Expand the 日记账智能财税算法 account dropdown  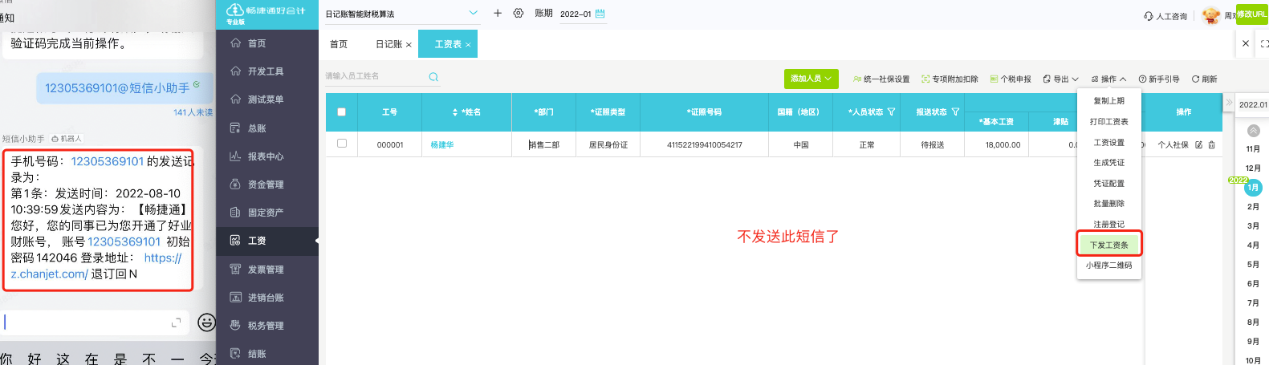474,13
